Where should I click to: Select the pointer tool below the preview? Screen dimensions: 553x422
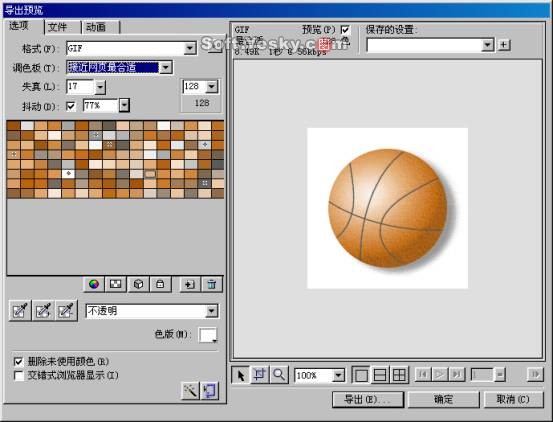[241, 375]
